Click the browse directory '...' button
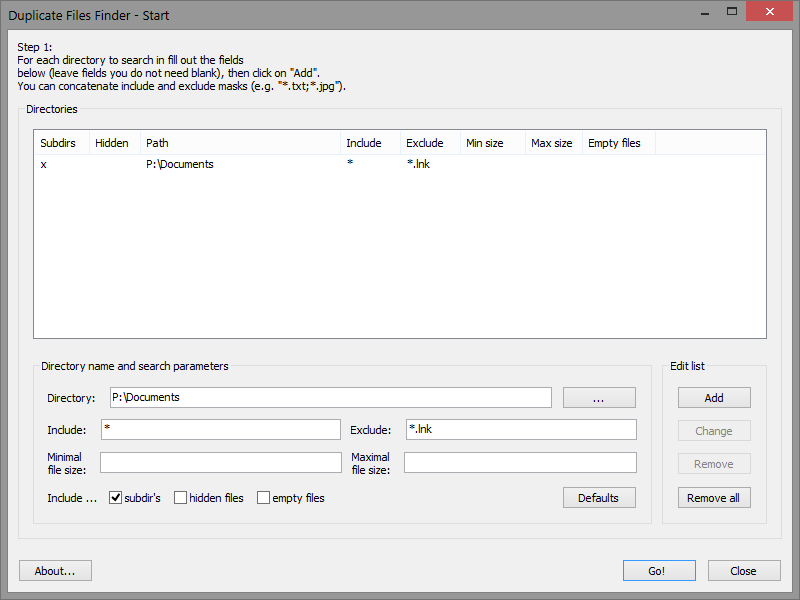Screen dimensions: 800x600 point(598,398)
